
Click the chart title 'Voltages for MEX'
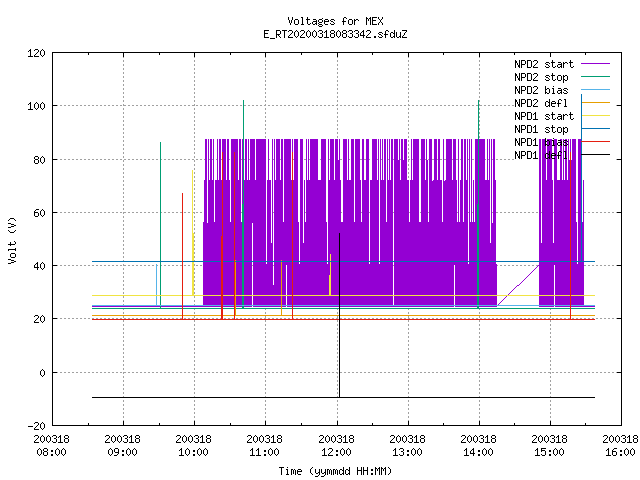point(335,21)
